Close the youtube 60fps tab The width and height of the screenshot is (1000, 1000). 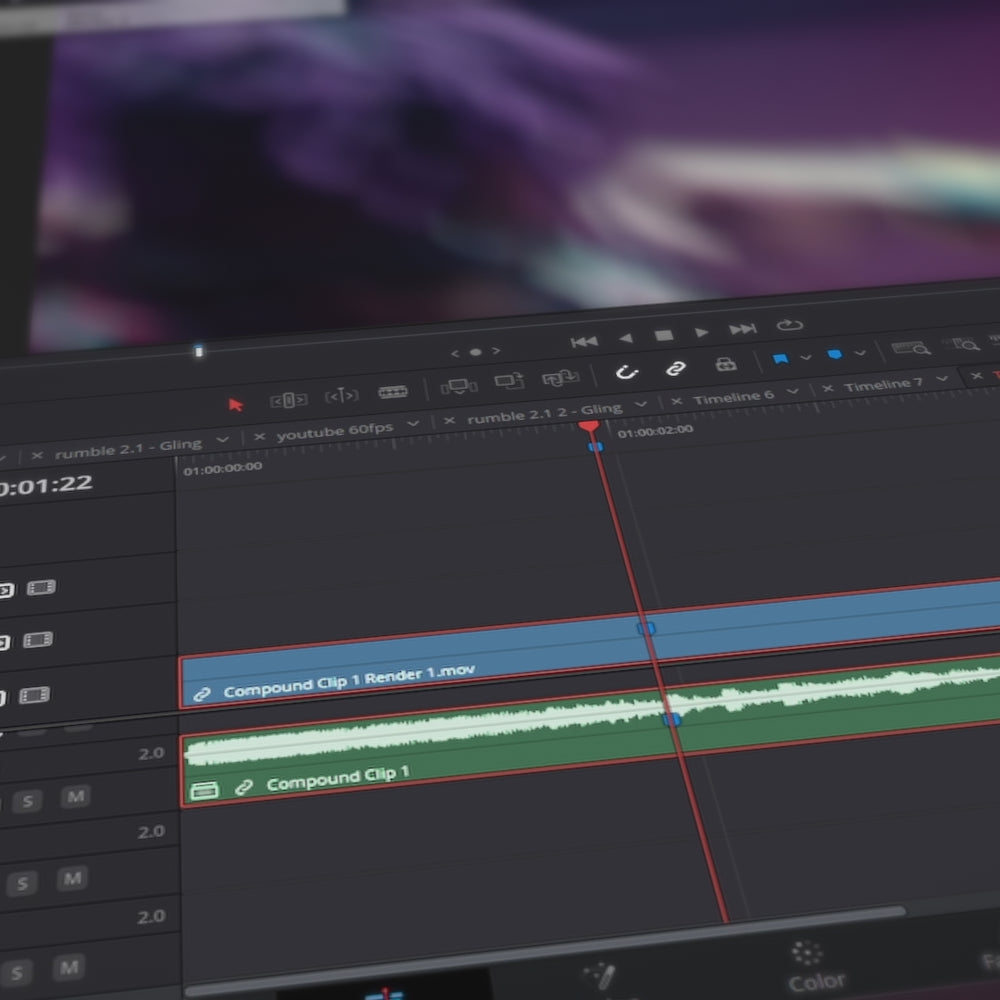(x=259, y=437)
